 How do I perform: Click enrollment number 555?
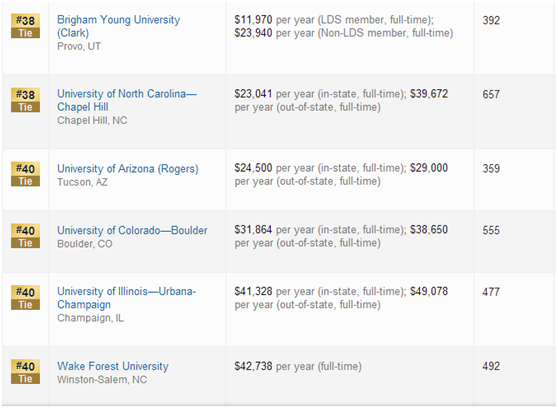(x=491, y=230)
